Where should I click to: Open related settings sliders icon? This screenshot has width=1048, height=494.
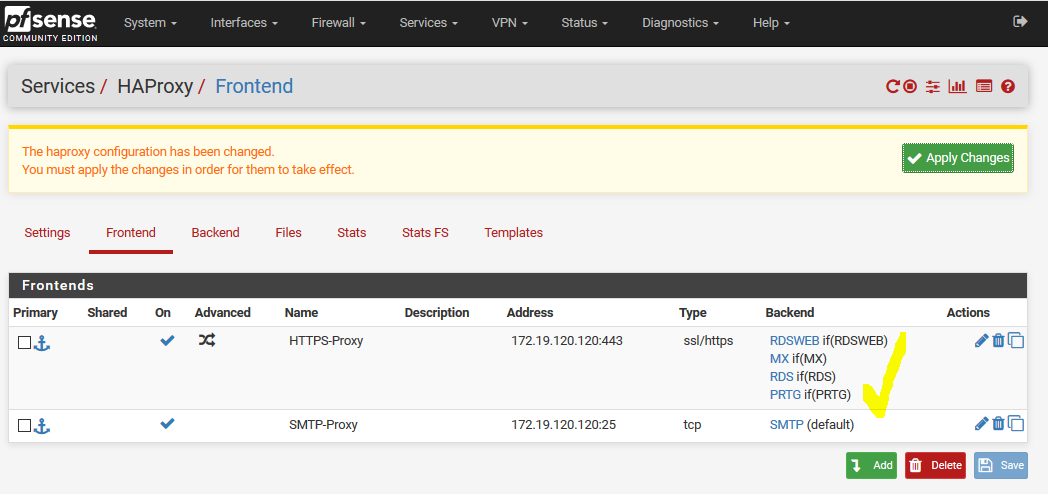point(933,86)
